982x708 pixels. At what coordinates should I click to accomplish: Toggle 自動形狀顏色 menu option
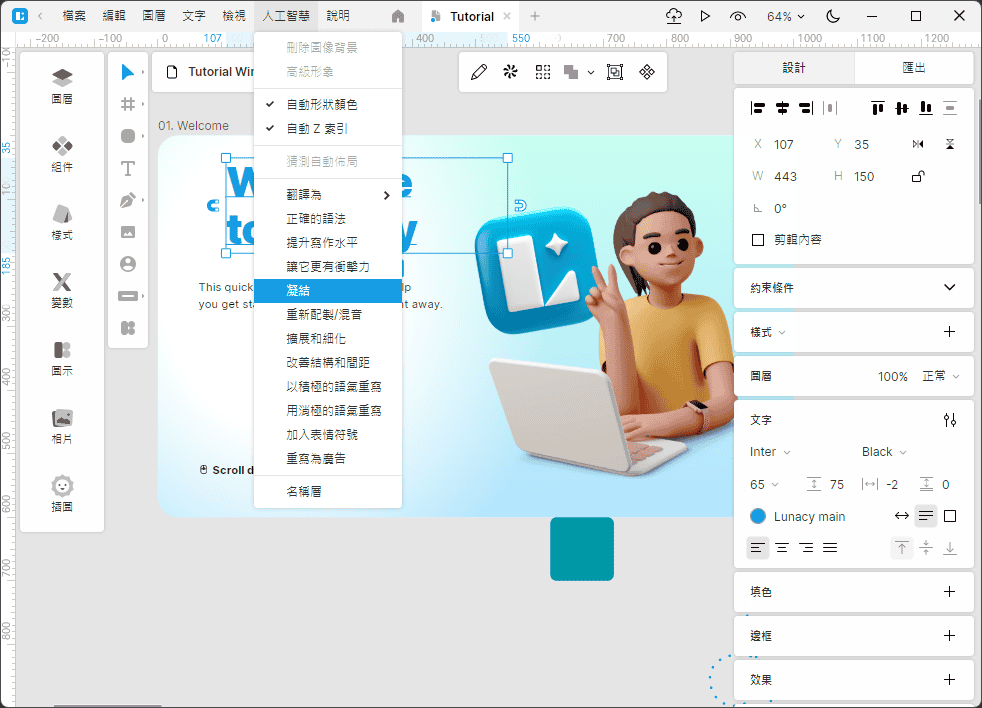pyautogui.click(x=321, y=105)
